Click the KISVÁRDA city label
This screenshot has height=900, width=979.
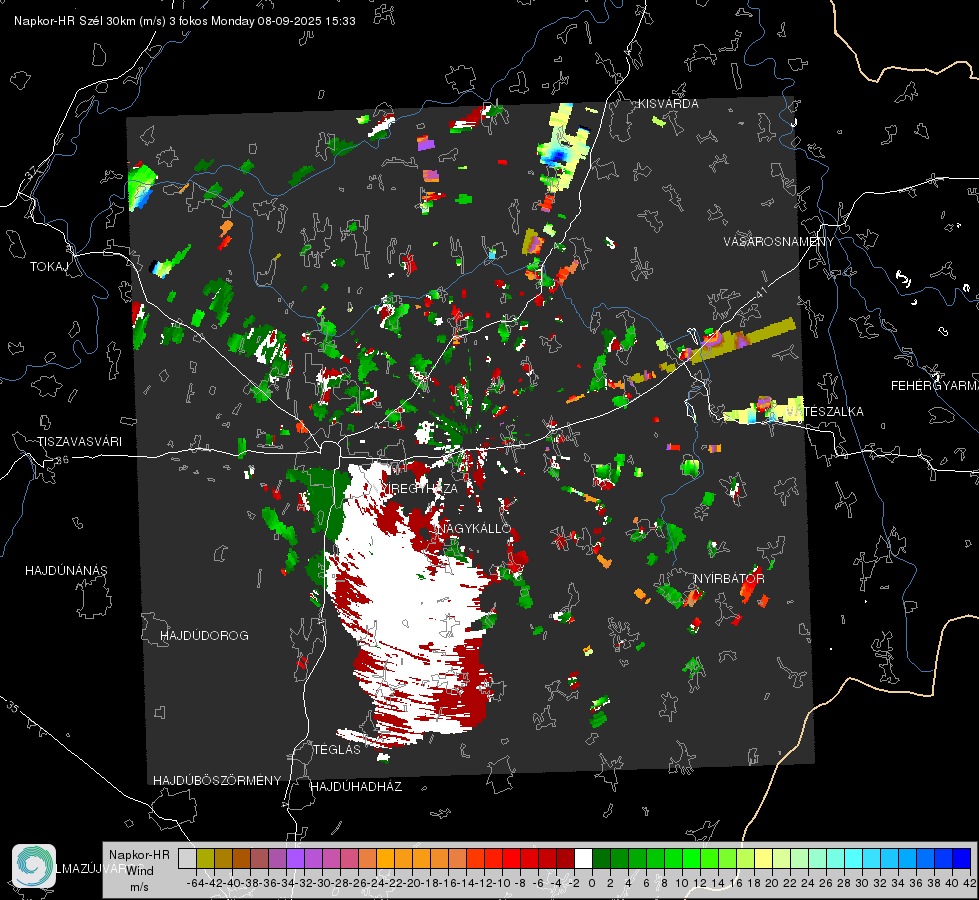(x=668, y=104)
